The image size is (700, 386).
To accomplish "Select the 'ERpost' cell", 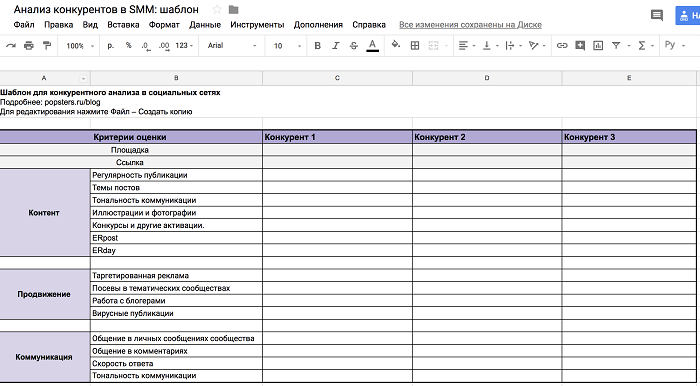I will (x=176, y=238).
